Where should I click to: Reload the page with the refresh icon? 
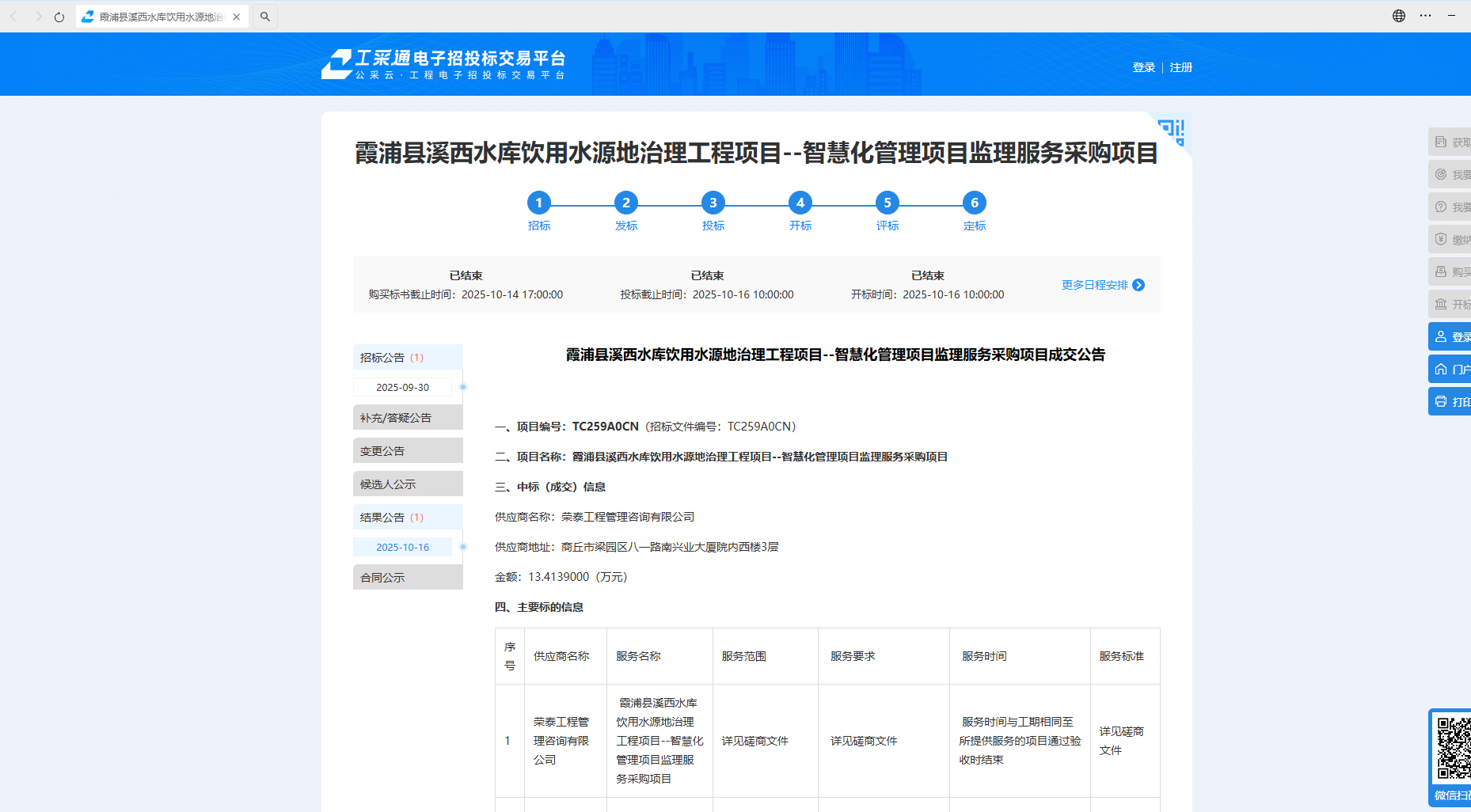[x=59, y=17]
